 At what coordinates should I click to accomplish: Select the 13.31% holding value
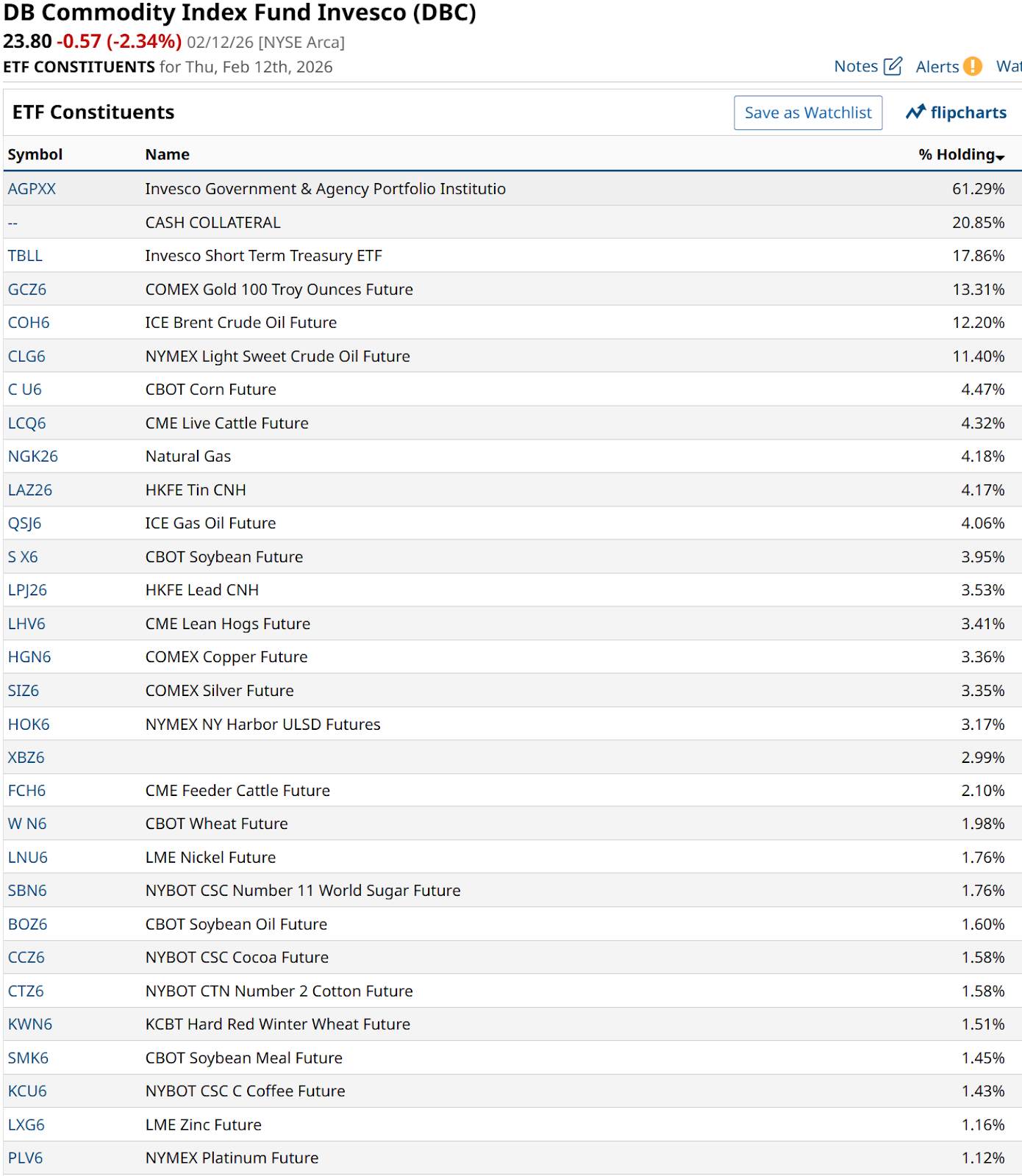pyautogui.click(x=979, y=290)
